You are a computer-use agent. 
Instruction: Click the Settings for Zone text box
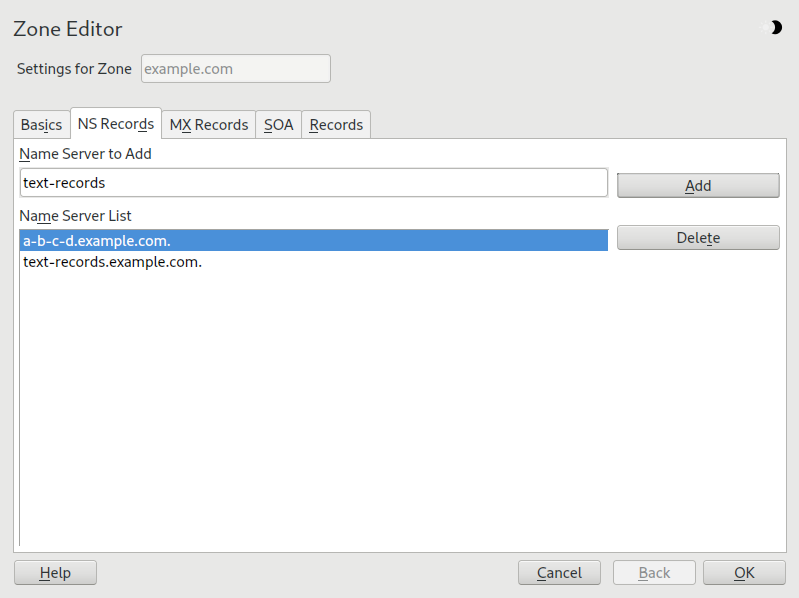tap(235, 69)
